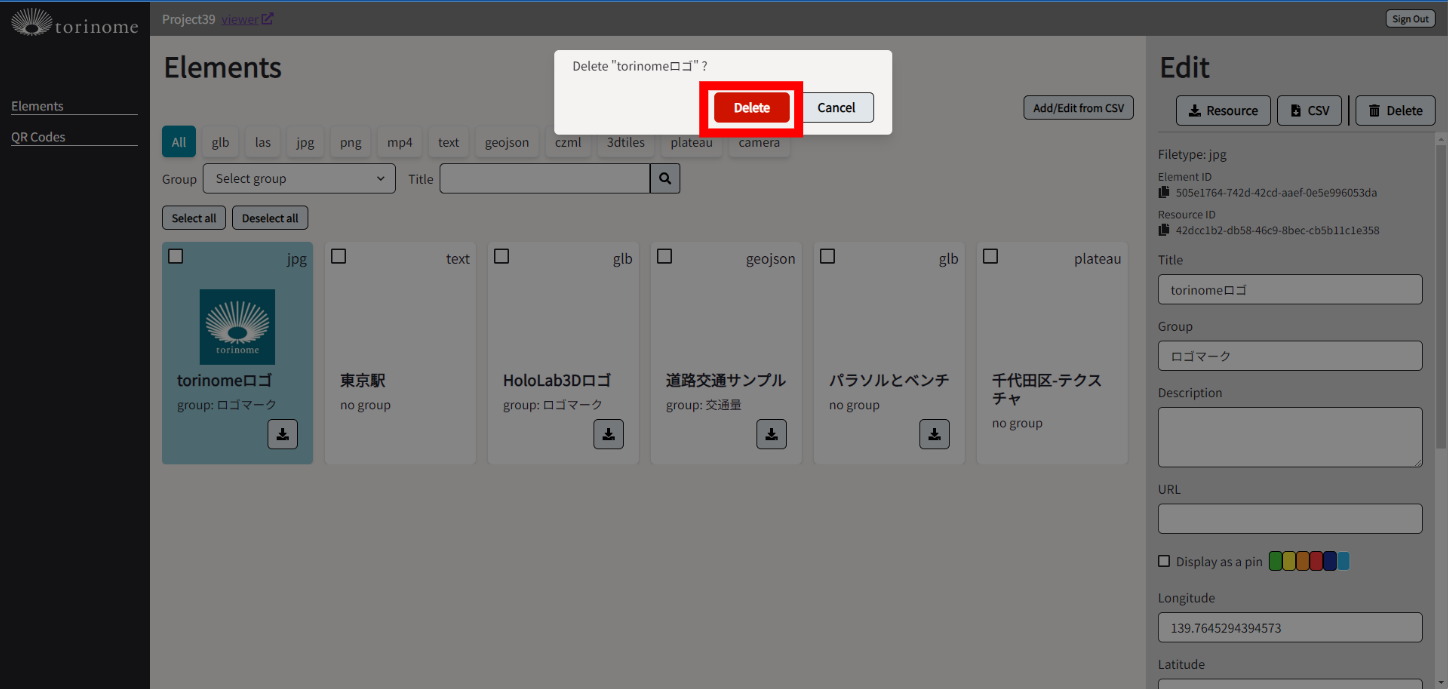Click the Title input field in Edit panel

pos(1289,290)
